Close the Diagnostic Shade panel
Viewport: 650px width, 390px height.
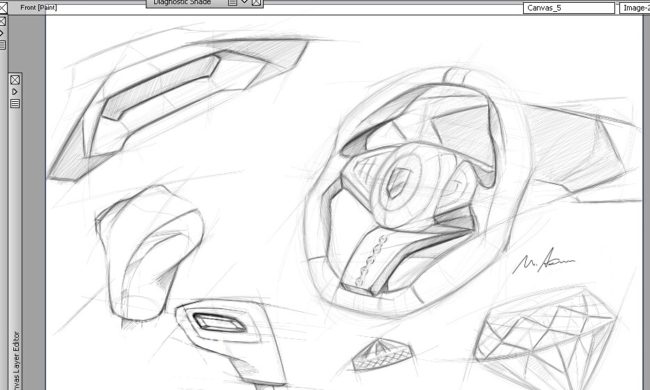tap(257, 2)
